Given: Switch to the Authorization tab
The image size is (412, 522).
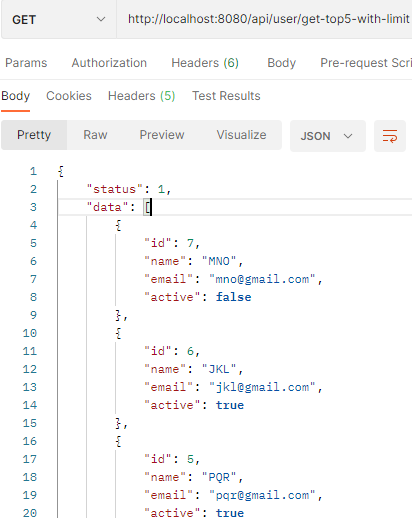Looking at the screenshot, I should click(109, 63).
